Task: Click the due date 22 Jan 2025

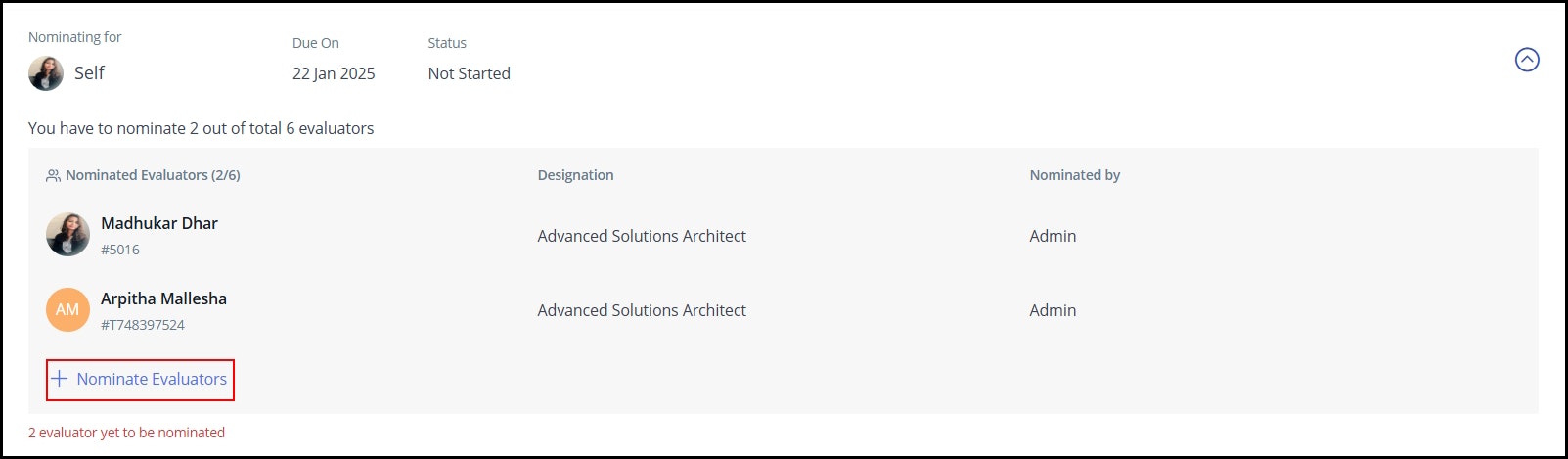Action: coord(334,73)
